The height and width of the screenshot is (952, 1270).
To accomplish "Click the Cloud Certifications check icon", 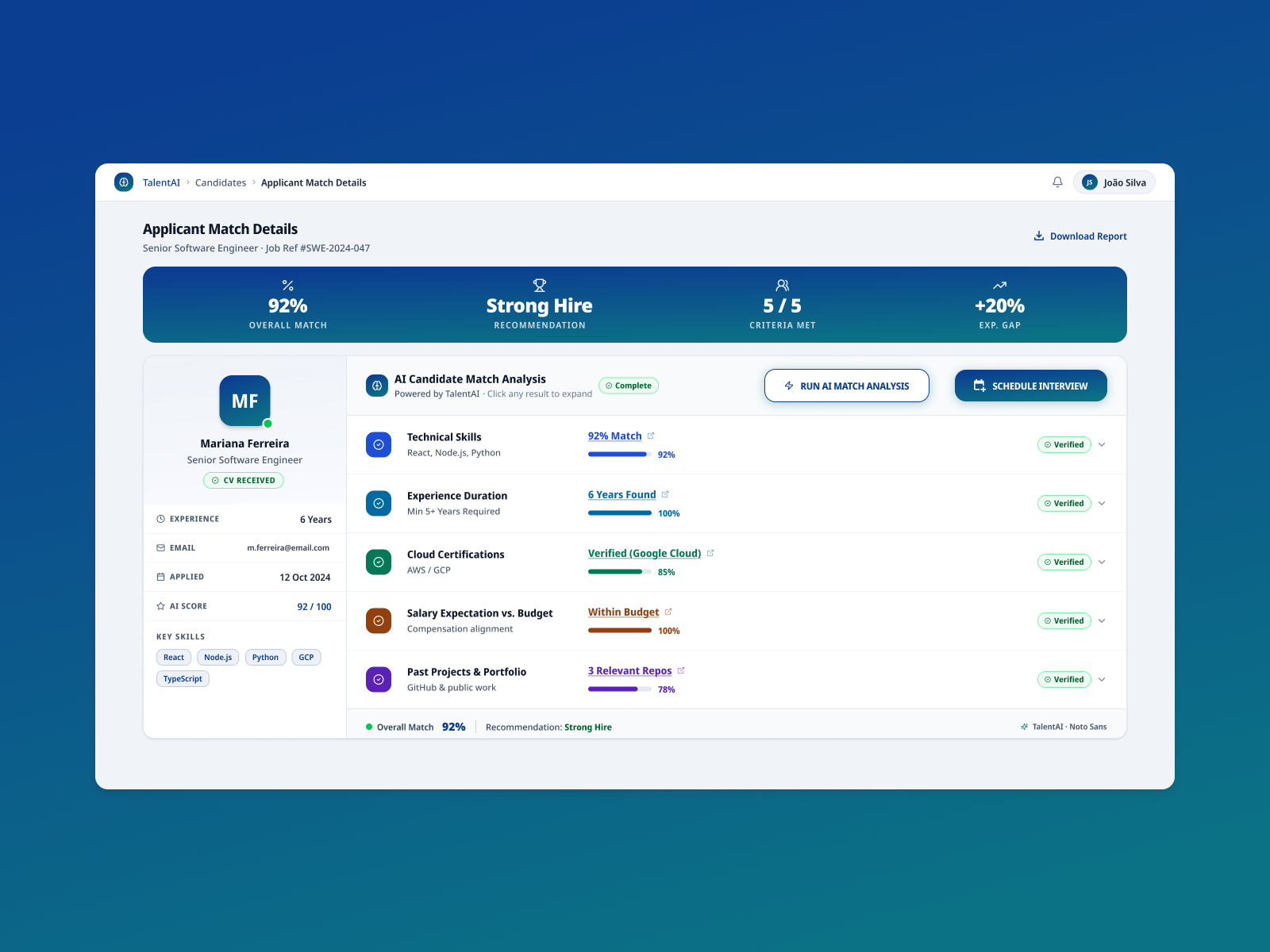I will click(x=379, y=562).
